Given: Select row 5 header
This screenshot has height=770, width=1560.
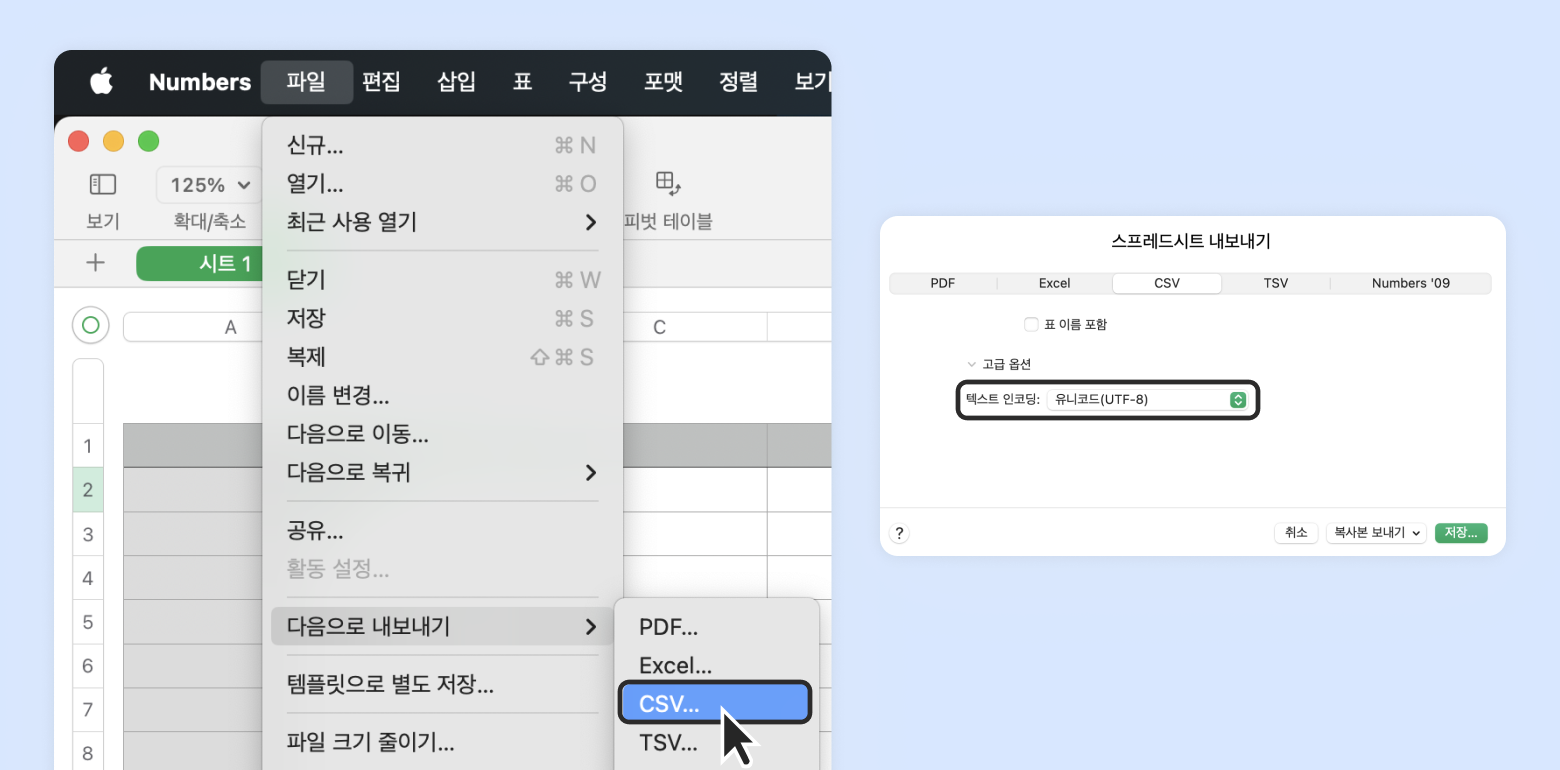Looking at the screenshot, I should [88, 622].
